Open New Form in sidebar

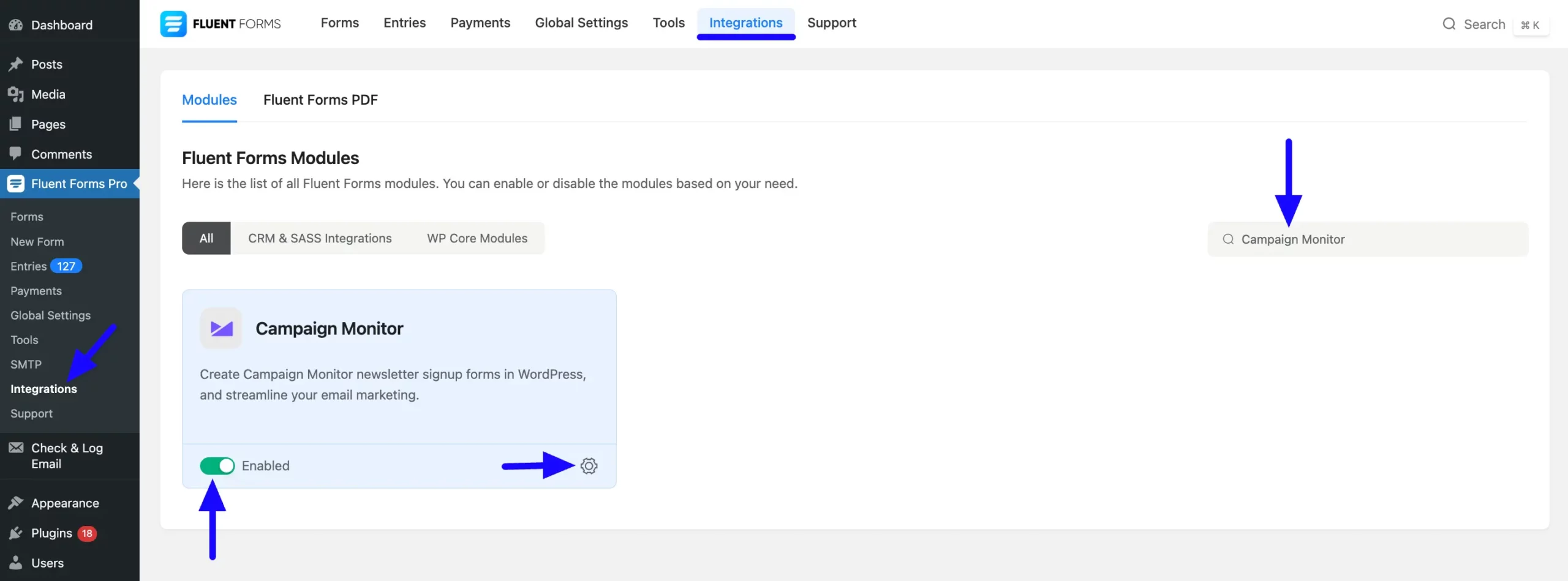point(37,242)
